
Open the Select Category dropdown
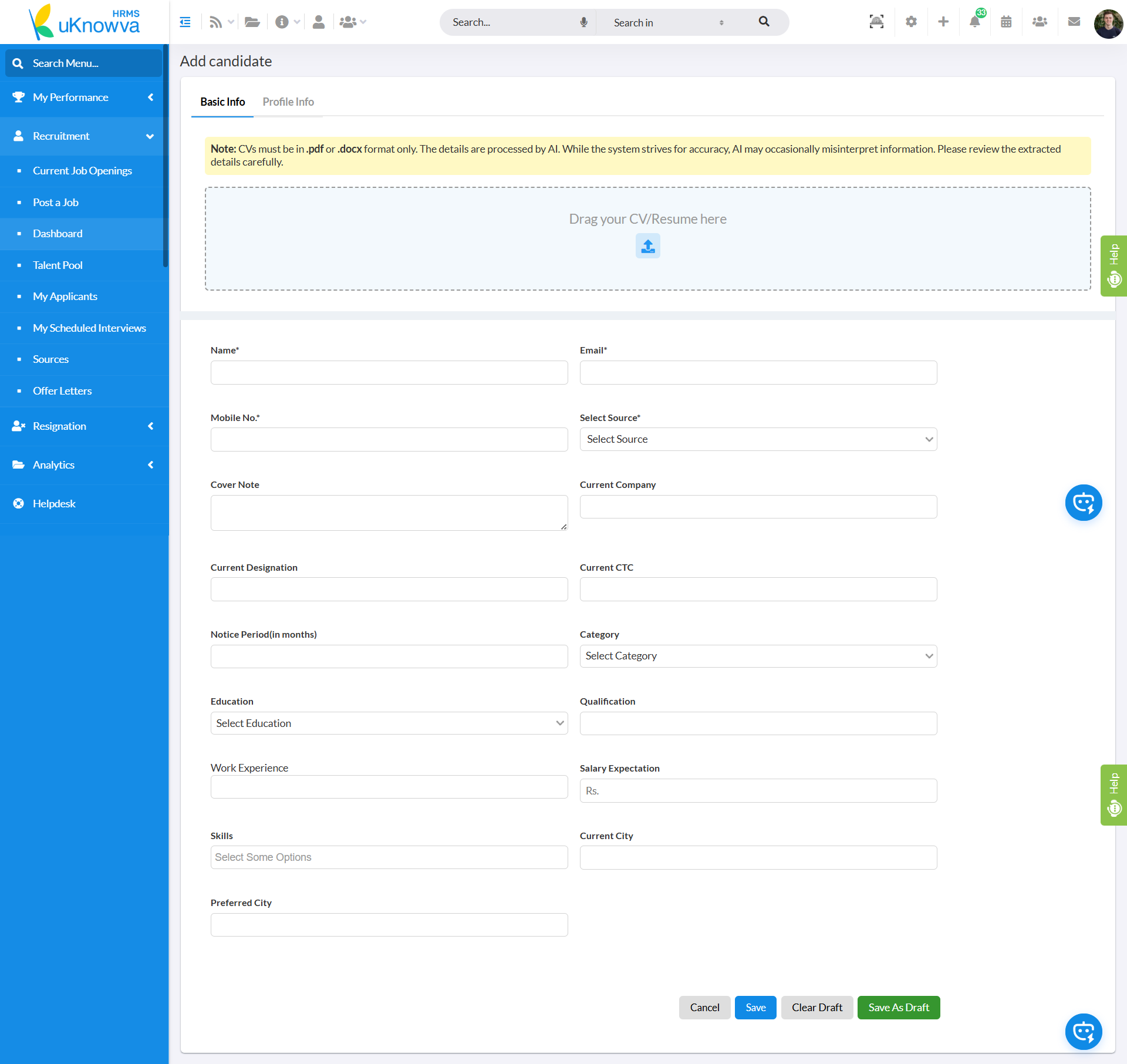click(x=758, y=656)
